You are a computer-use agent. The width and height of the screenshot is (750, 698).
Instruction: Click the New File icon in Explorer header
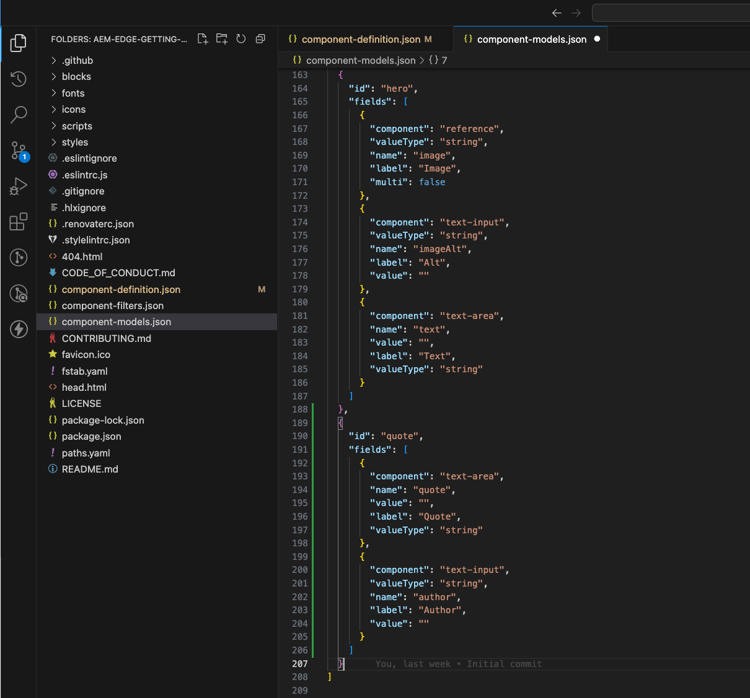(x=203, y=39)
